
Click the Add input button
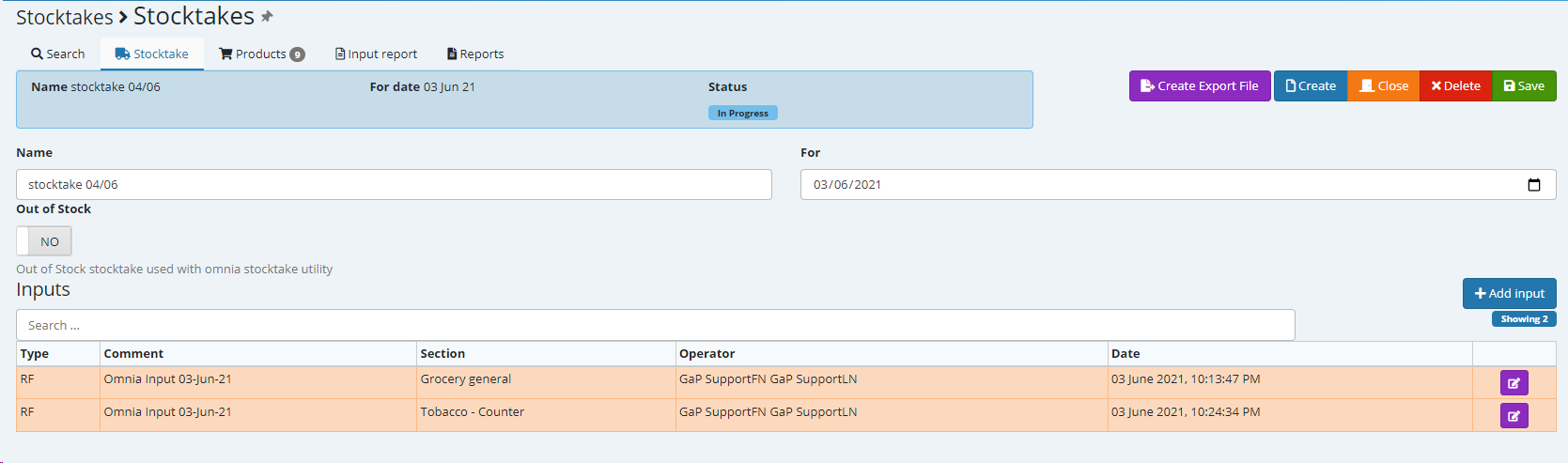[1509, 294]
